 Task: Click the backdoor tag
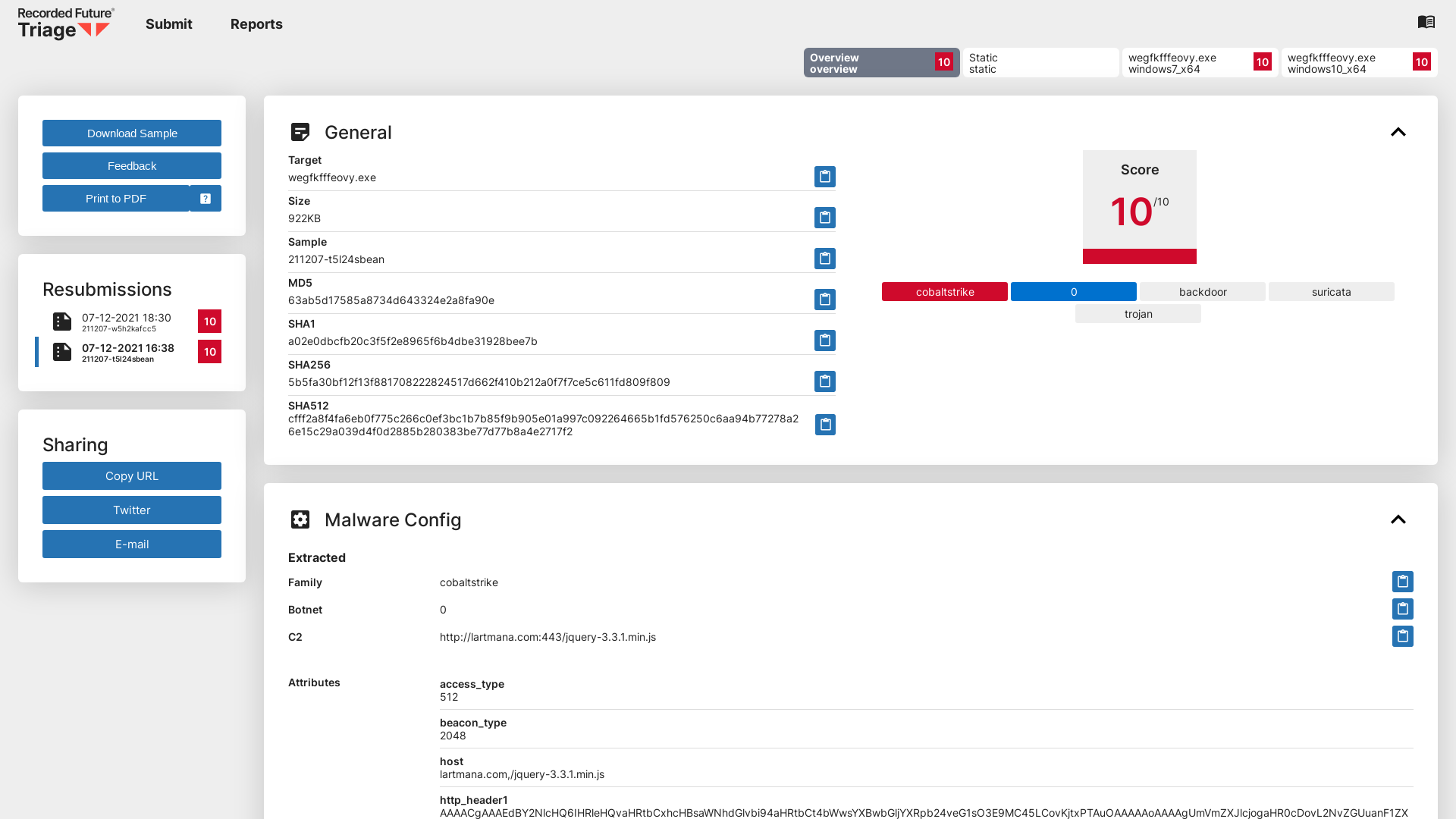[1203, 292]
